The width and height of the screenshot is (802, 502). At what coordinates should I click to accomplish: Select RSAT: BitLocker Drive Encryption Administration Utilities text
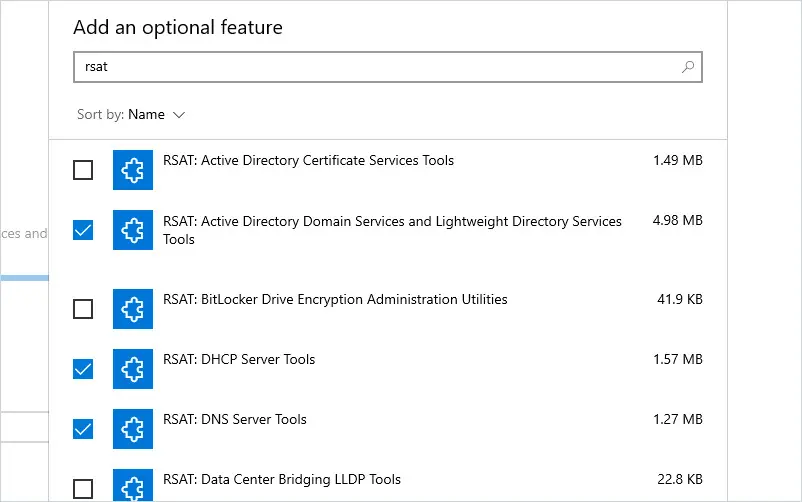pos(335,299)
